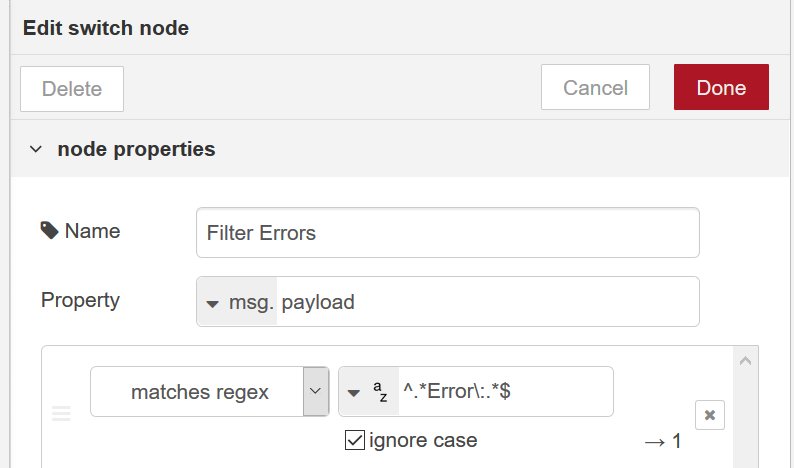Open the regex value type dropdown arrow
This screenshot has width=794, height=468.
coord(354,393)
